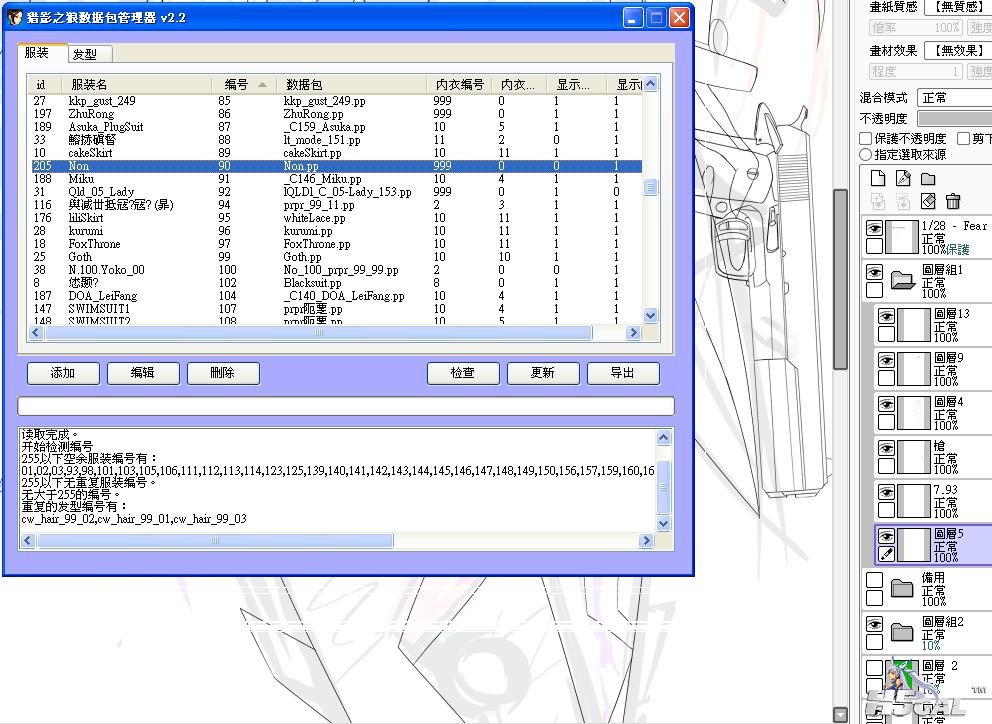Click folder icon of 備用 group
This screenshot has width=992, height=724.
click(x=903, y=588)
